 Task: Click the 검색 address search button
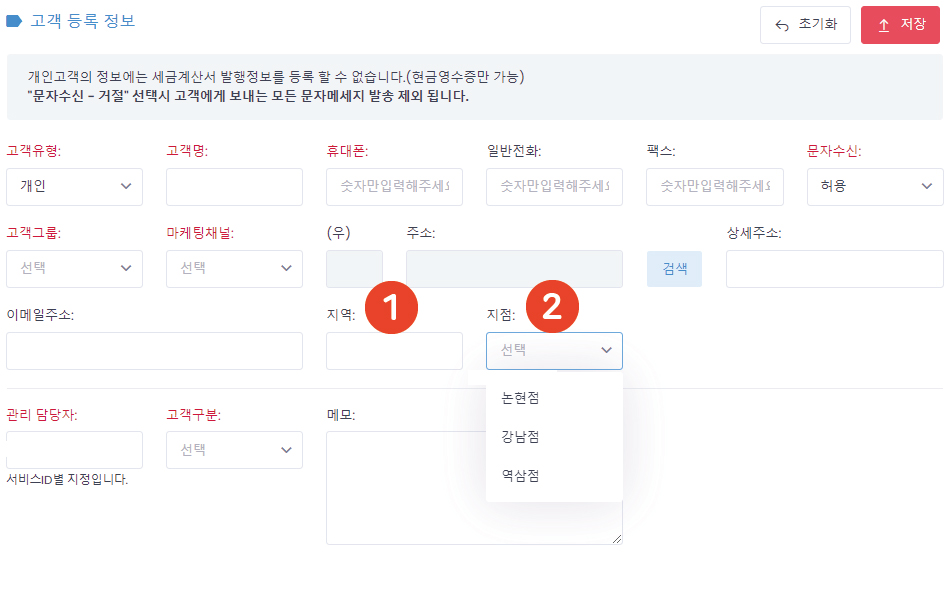pyautogui.click(x=674, y=269)
